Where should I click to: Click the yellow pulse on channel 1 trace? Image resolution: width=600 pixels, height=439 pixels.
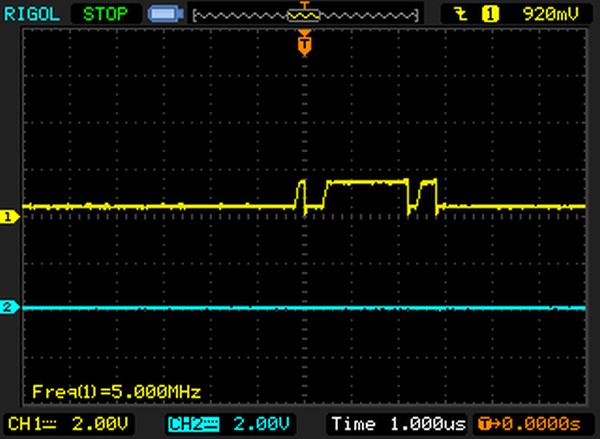click(368, 182)
